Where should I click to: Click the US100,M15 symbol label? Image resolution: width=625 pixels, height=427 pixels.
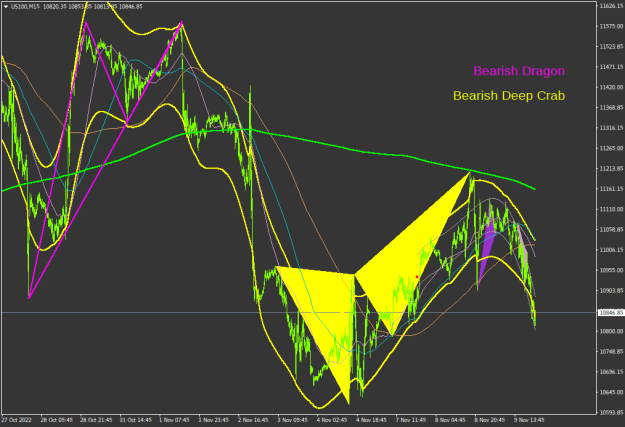point(25,6)
